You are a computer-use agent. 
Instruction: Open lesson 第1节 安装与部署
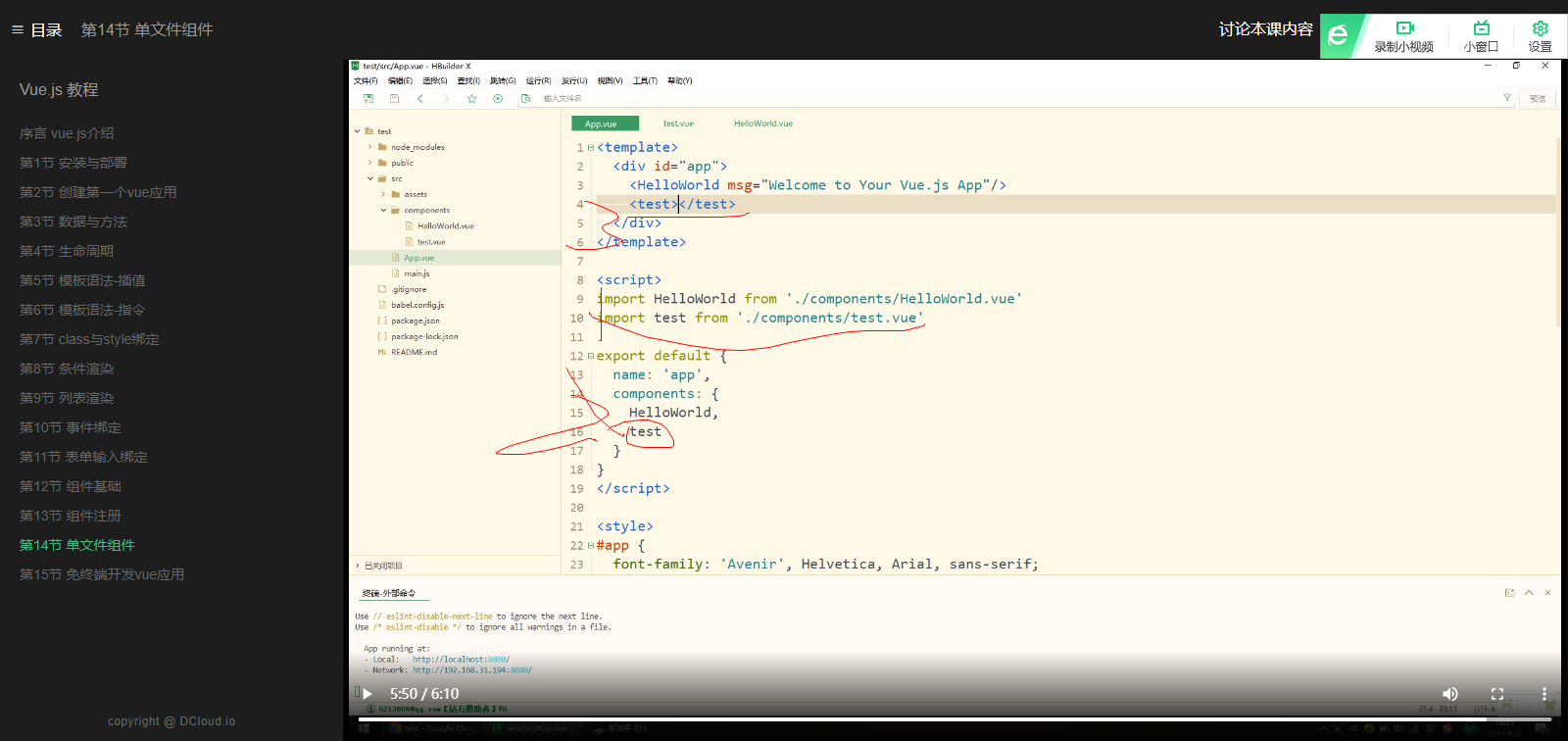click(73, 163)
